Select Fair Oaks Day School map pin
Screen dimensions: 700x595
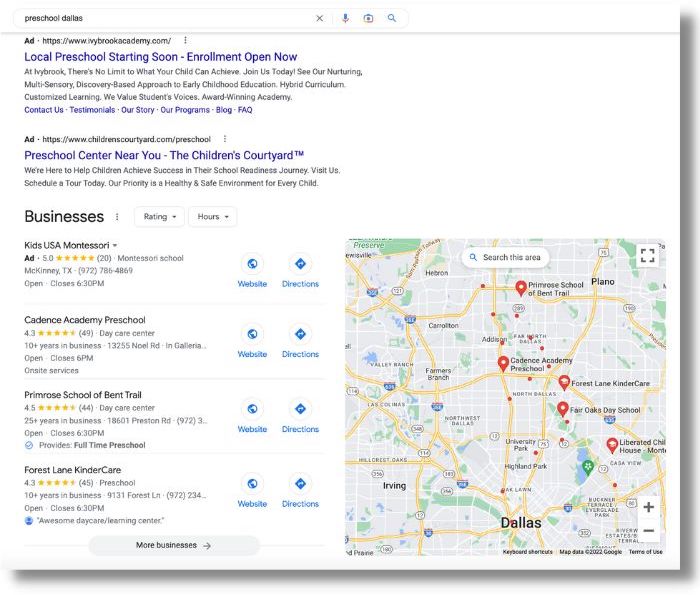(562, 409)
